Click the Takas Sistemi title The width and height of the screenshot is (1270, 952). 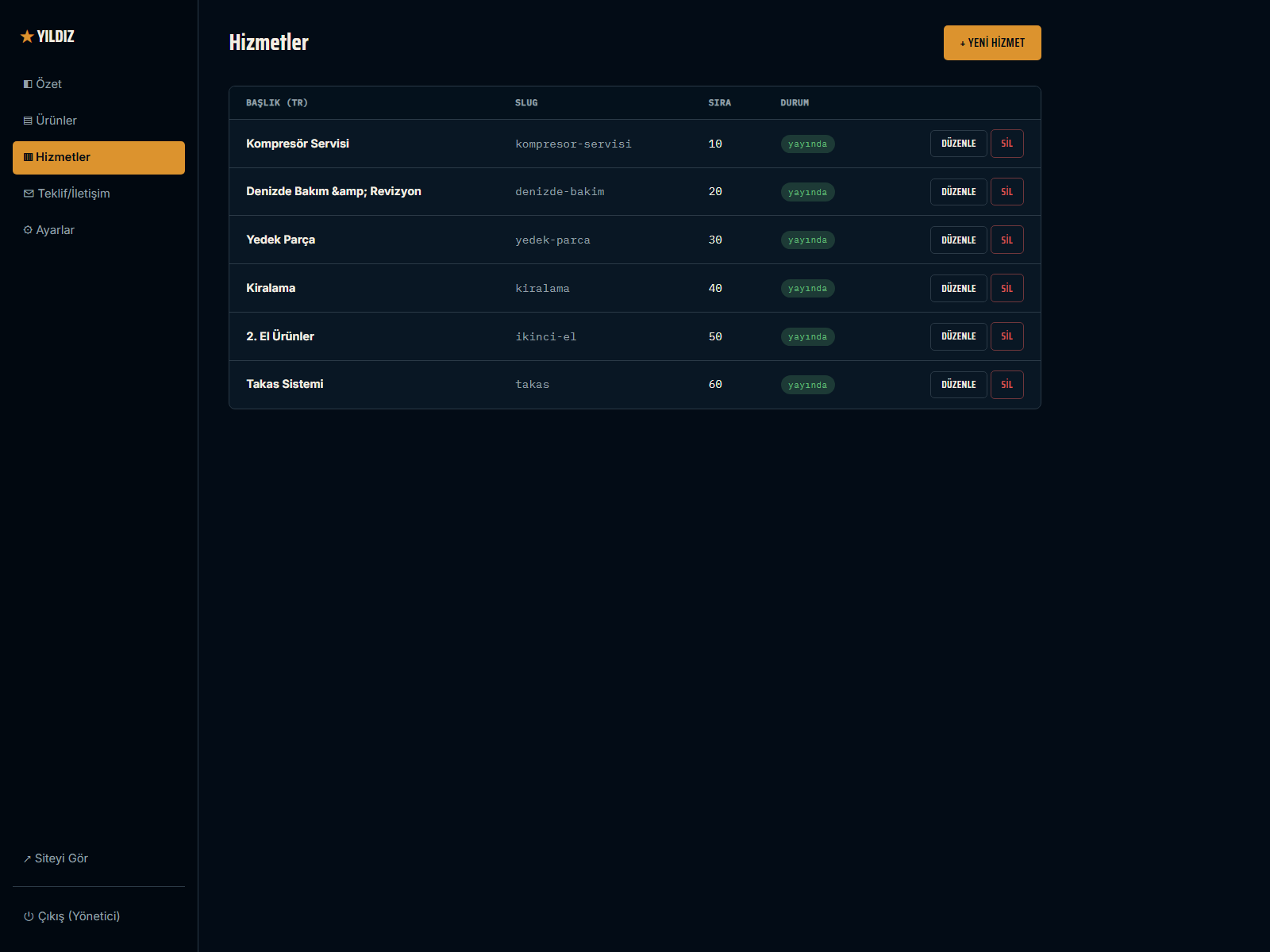coord(285,384)
